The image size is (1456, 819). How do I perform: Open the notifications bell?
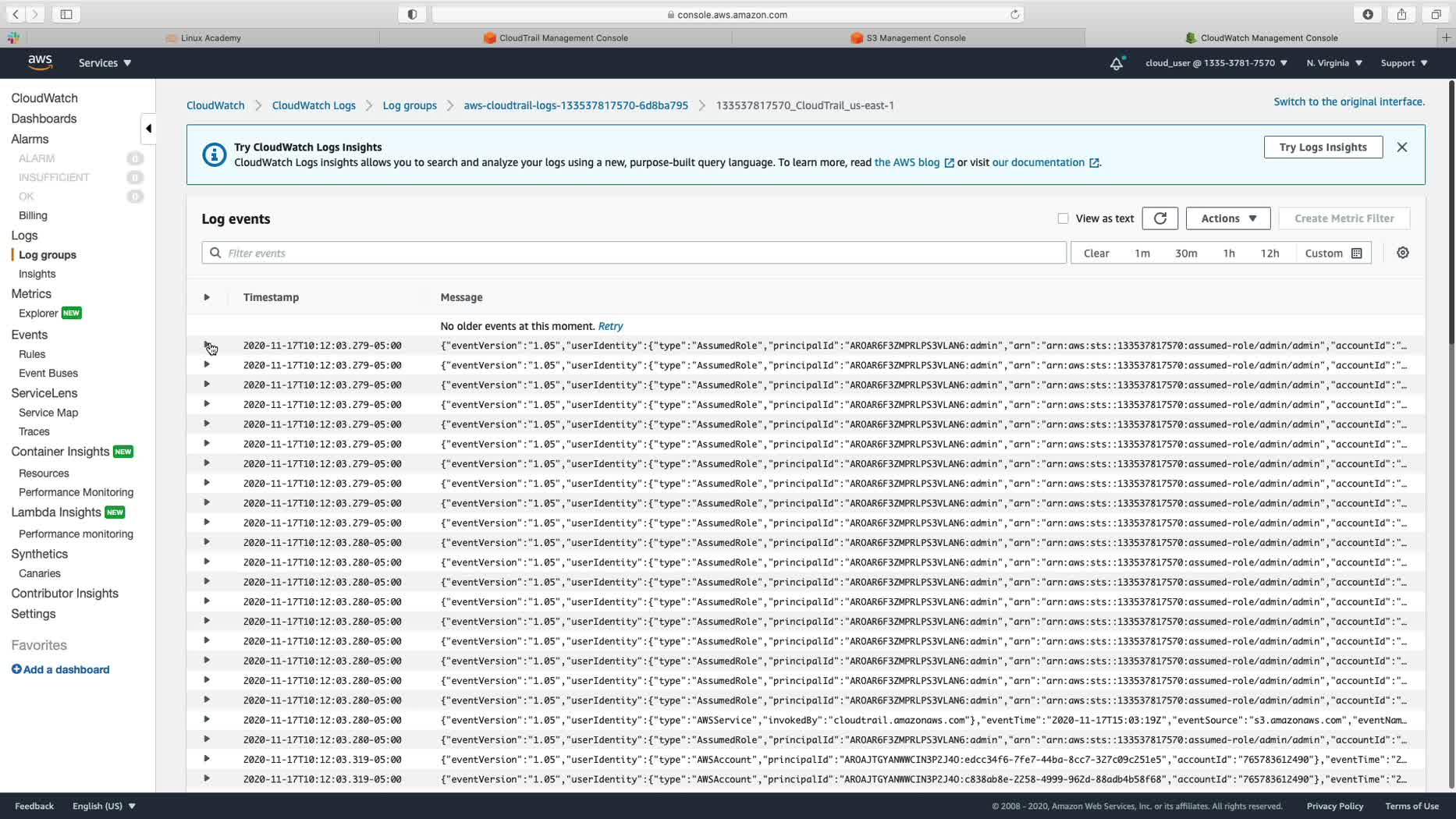tap(1117, 63)
